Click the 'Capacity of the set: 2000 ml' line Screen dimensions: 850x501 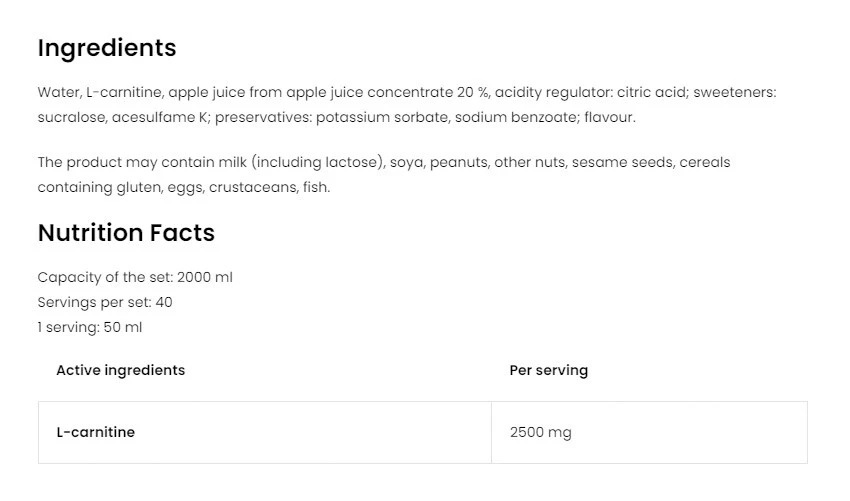click(135, 277)
